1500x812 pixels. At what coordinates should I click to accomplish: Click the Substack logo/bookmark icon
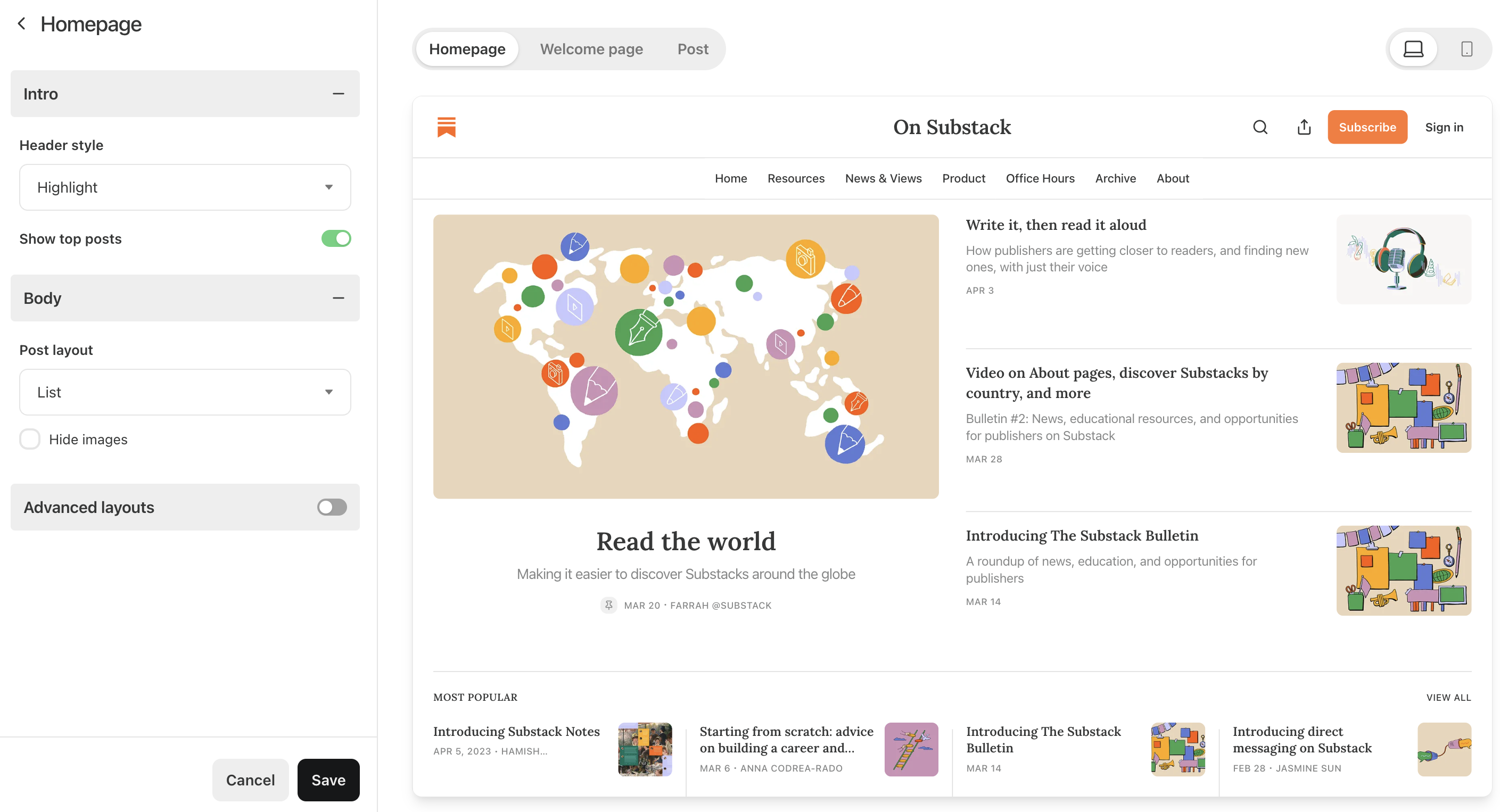click(447, 127)
